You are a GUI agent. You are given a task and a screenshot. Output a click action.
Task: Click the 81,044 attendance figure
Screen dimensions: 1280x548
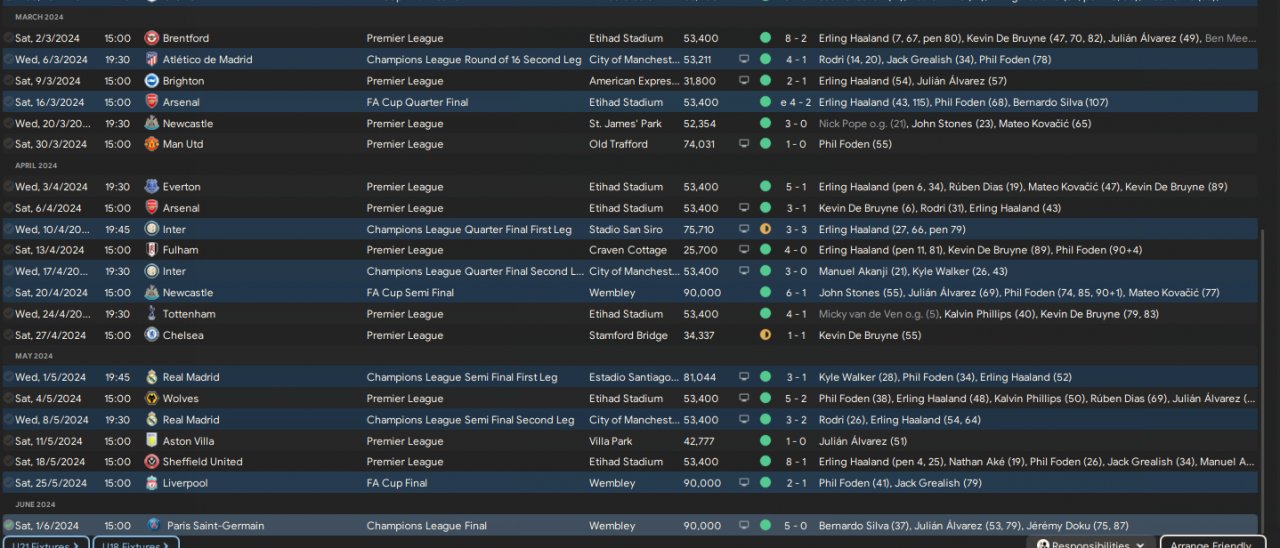click(700, 377)
